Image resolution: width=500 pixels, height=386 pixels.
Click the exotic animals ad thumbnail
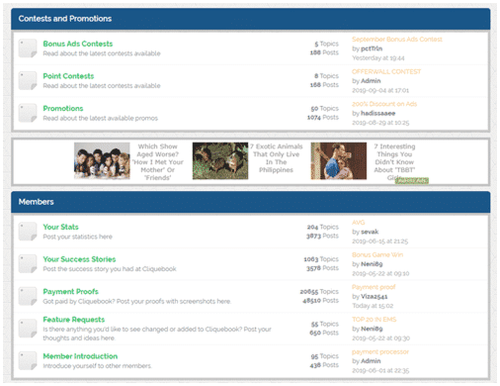point(220,161)
